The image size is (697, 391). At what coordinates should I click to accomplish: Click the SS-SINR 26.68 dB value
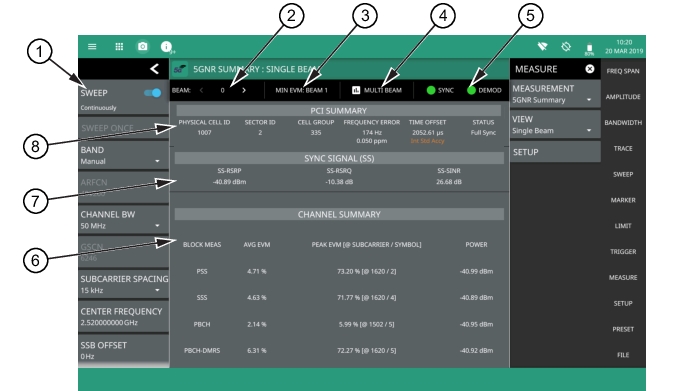449,182
